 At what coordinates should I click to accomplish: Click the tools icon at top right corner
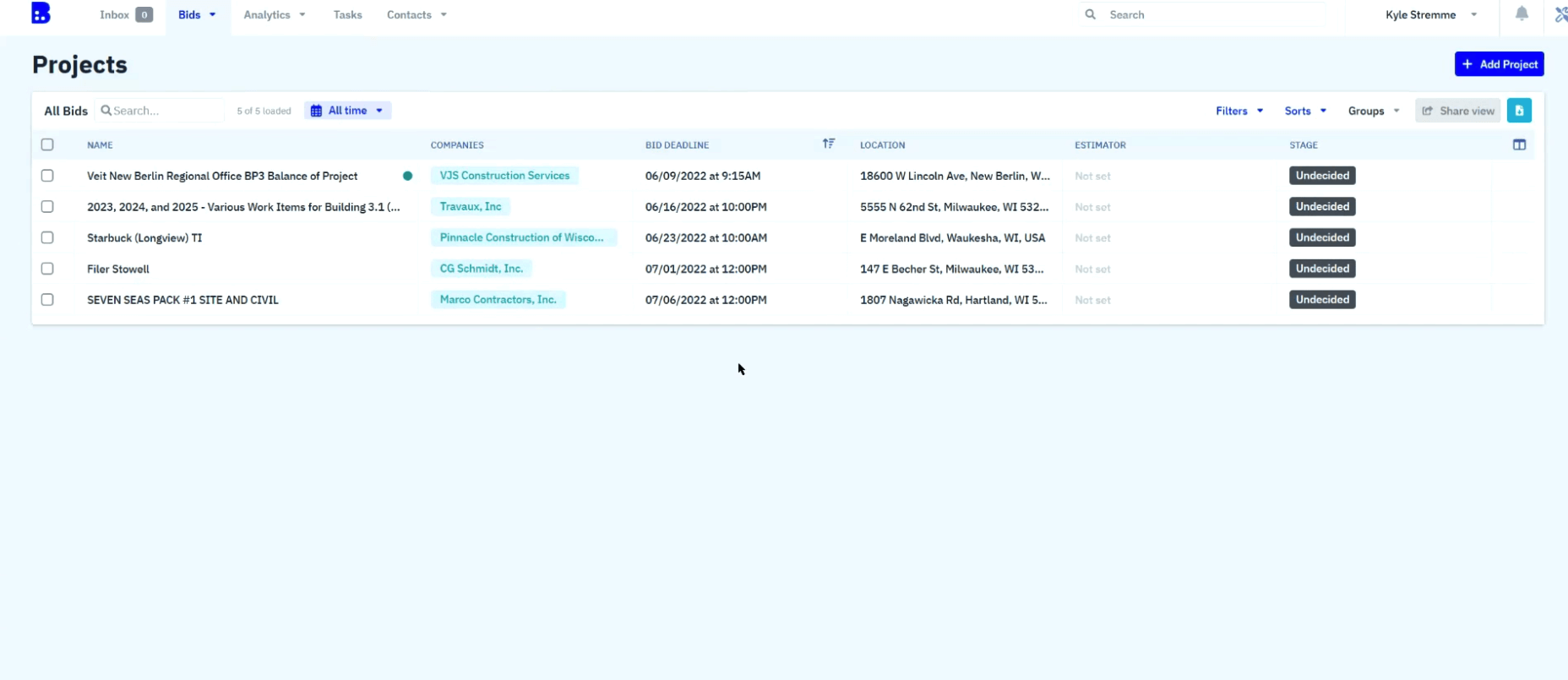1561,14
